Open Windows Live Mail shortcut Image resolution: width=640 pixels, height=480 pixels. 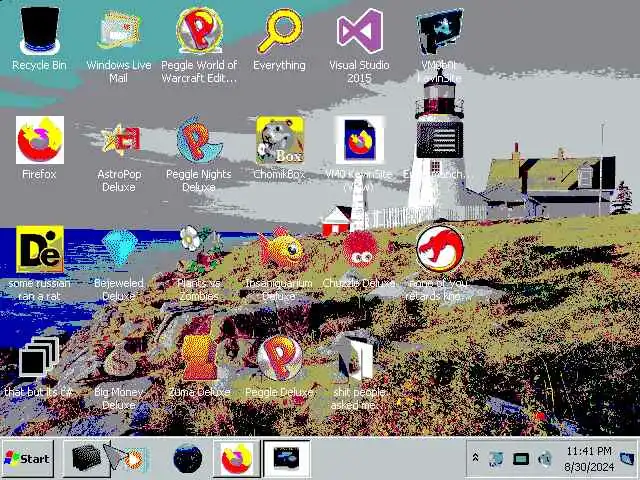[x=119, y=30]
